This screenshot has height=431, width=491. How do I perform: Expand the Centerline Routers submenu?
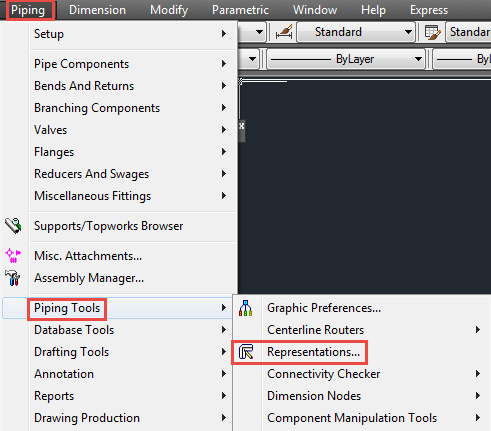[374, 330]
